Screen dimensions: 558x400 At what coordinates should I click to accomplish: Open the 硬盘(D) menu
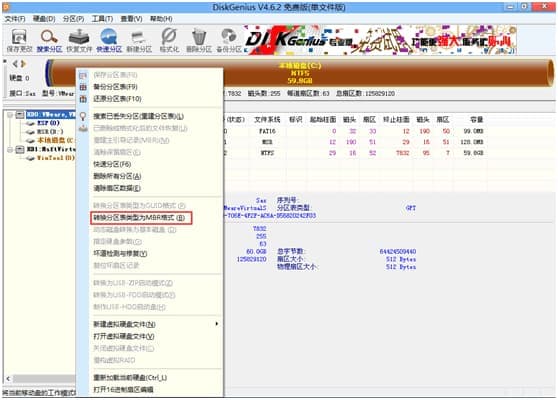click(x=44, y=19)
